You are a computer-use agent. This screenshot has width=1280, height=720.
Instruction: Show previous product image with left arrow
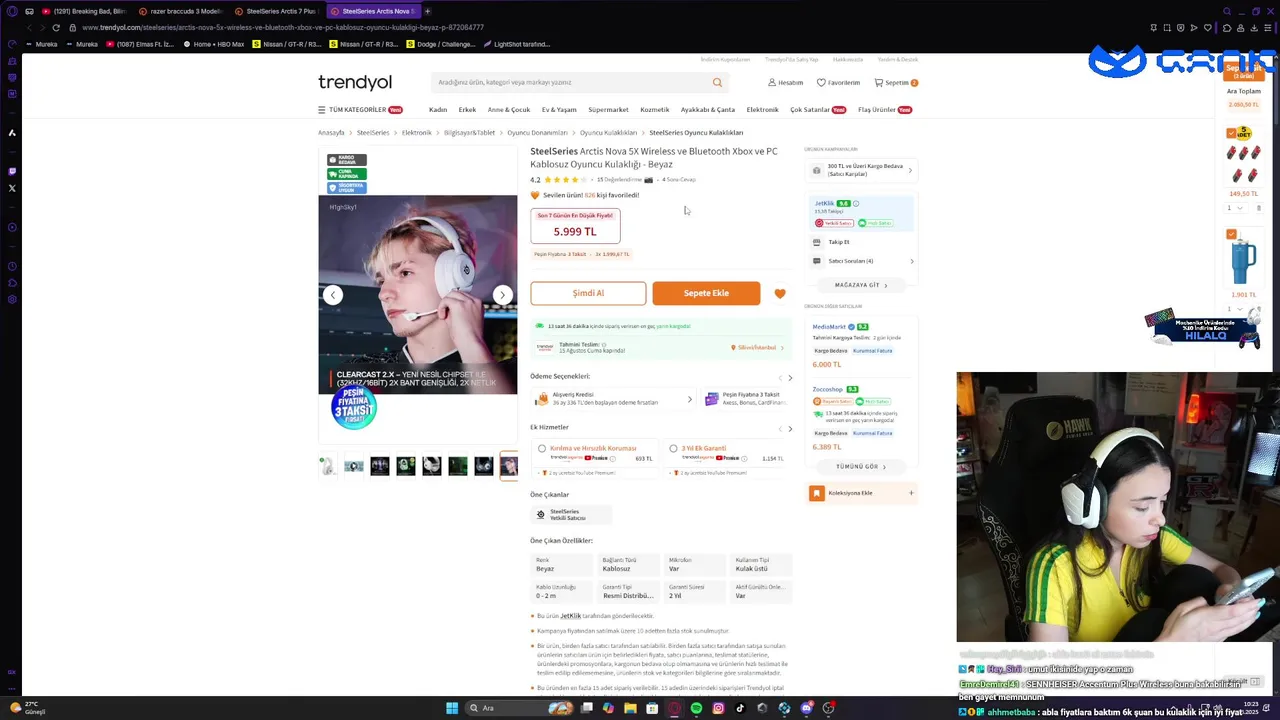coord(333,295)
